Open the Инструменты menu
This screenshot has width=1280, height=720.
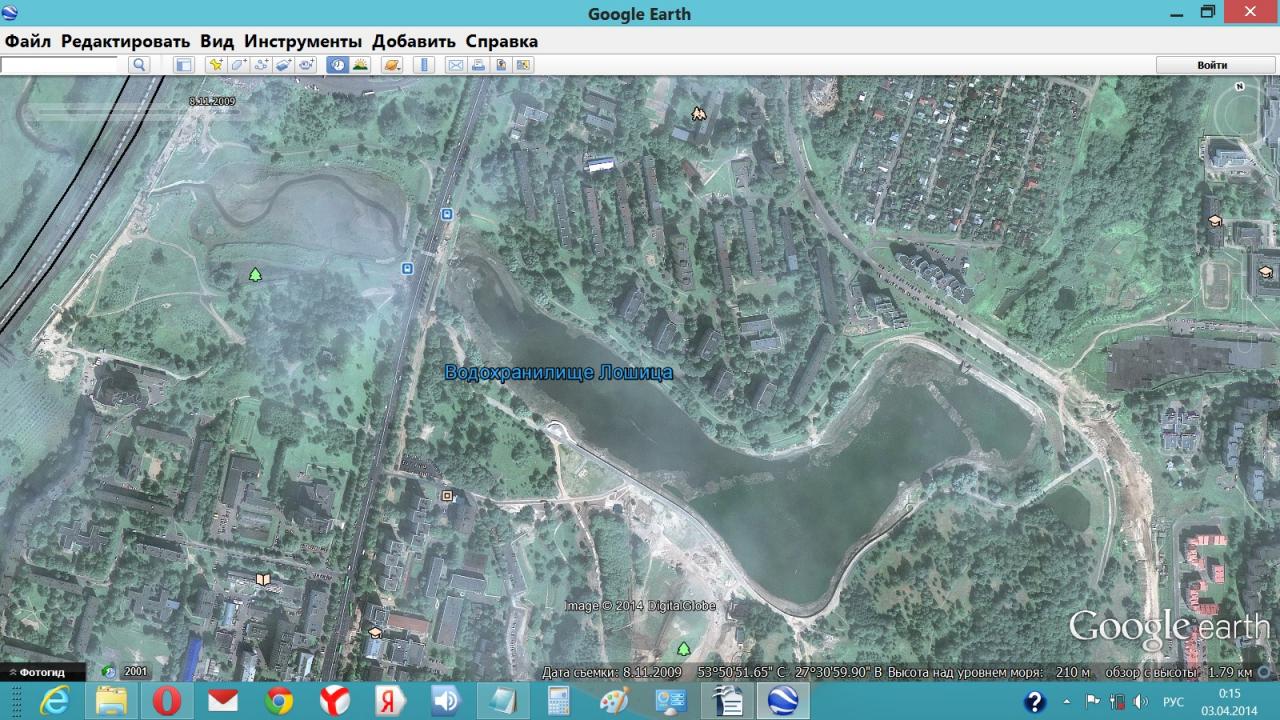coord(302,41)
